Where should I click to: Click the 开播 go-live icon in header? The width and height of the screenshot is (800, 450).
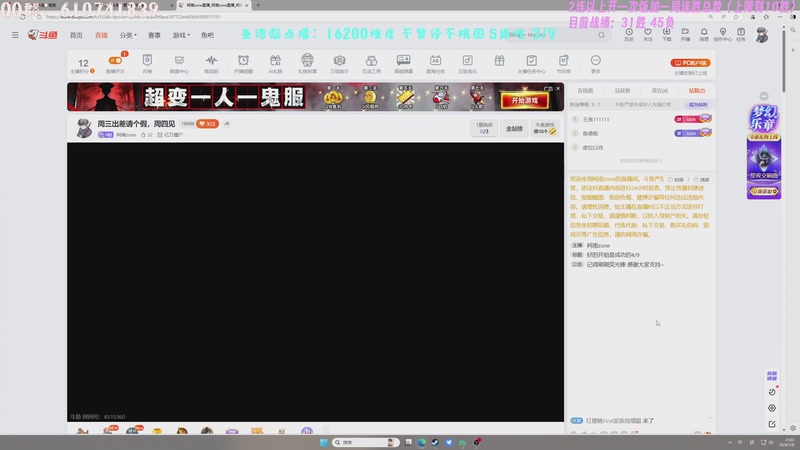click(x=685, y=34)
